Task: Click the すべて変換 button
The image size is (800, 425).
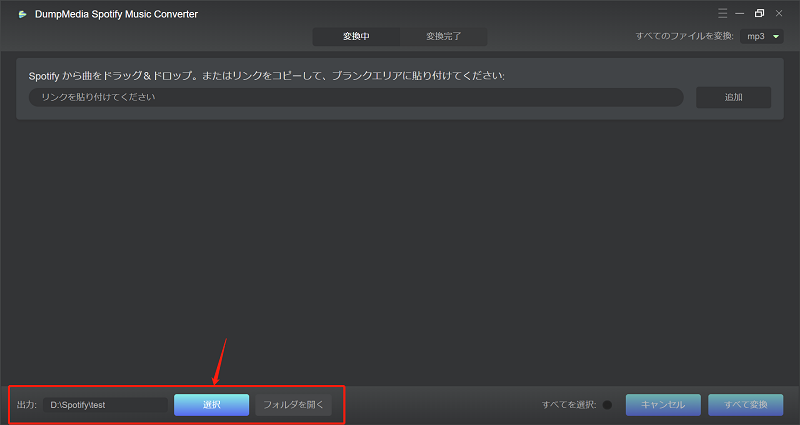Action: 745,405
